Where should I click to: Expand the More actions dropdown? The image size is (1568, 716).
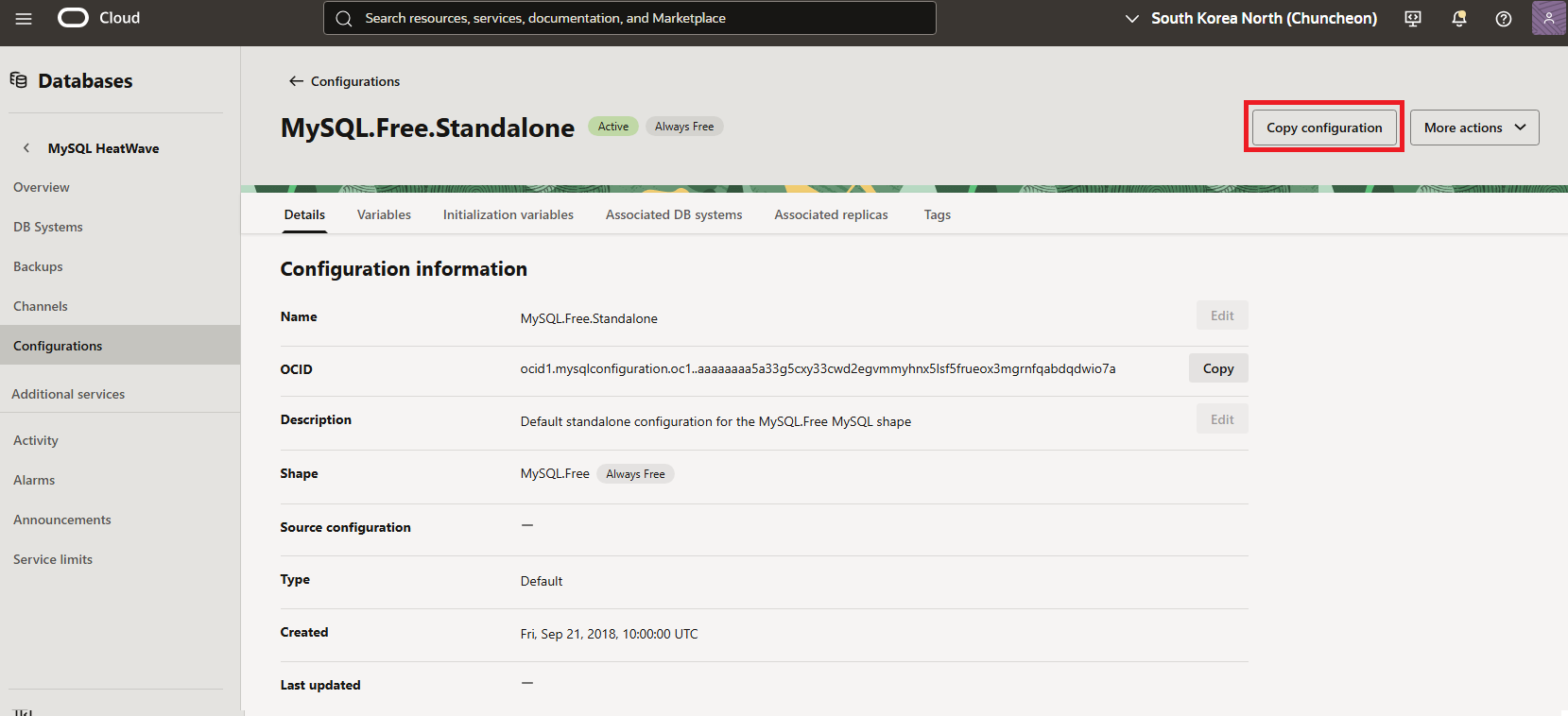pos(1474,128)
